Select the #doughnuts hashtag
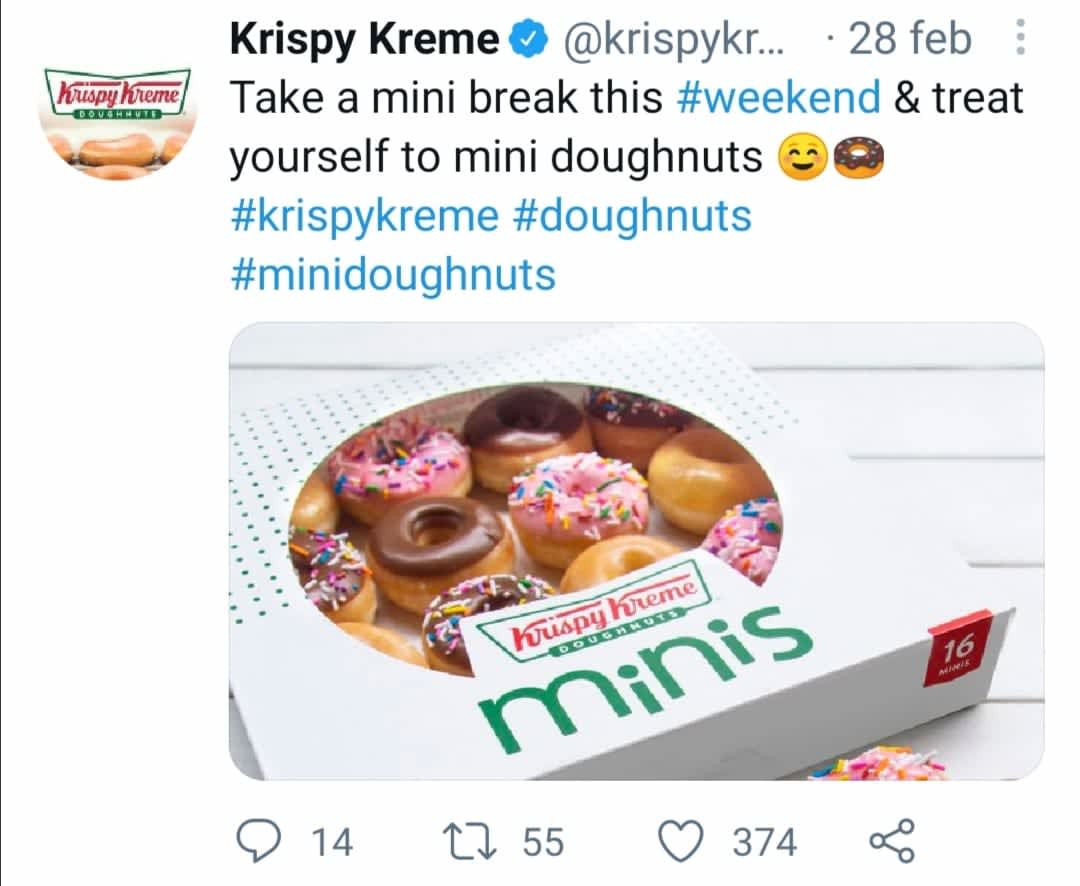 click(x=631, y=215)
